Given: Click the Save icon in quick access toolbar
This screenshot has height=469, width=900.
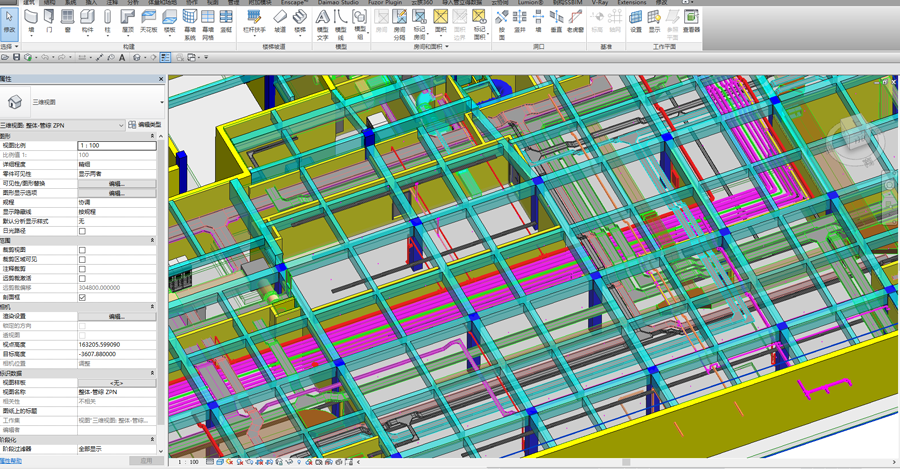Looking at the screenshot, I should pyautogui.click(x=17, y=57).
